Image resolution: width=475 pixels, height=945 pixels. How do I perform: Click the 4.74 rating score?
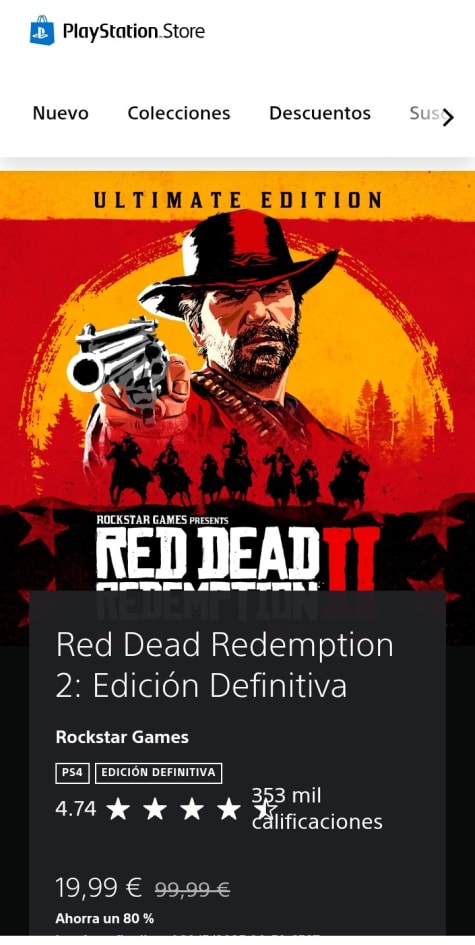76,809
